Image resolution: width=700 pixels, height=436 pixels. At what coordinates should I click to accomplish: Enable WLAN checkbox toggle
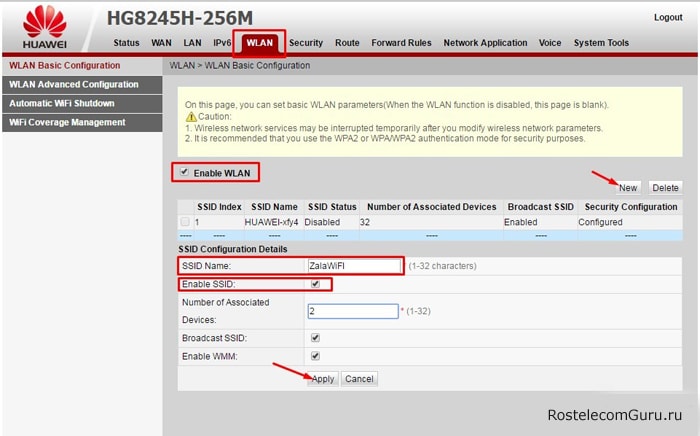tap(183, 172)
